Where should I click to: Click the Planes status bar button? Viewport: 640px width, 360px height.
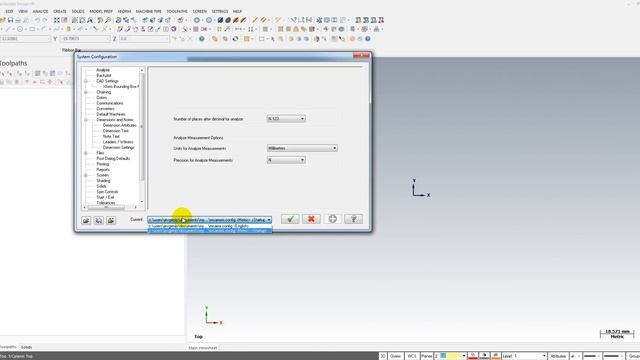[x=427, y=356]
